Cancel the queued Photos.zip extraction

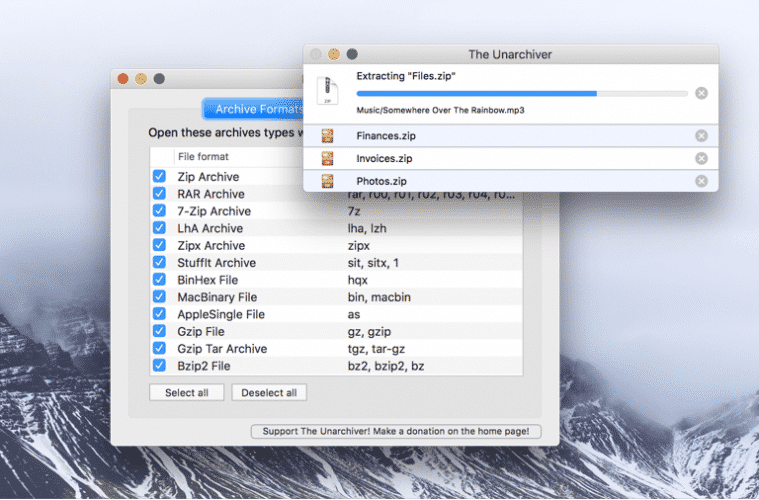click(x=701, y=181)
